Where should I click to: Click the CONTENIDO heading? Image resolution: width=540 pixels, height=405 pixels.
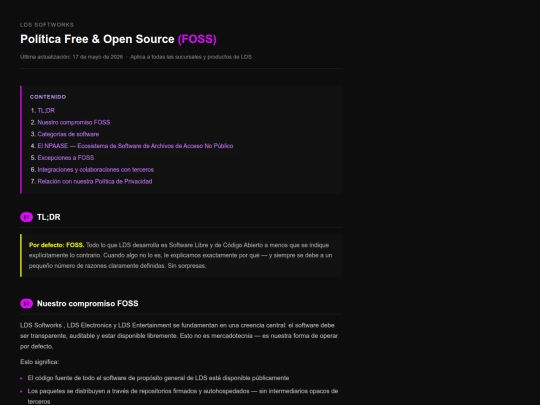[48, 97]
